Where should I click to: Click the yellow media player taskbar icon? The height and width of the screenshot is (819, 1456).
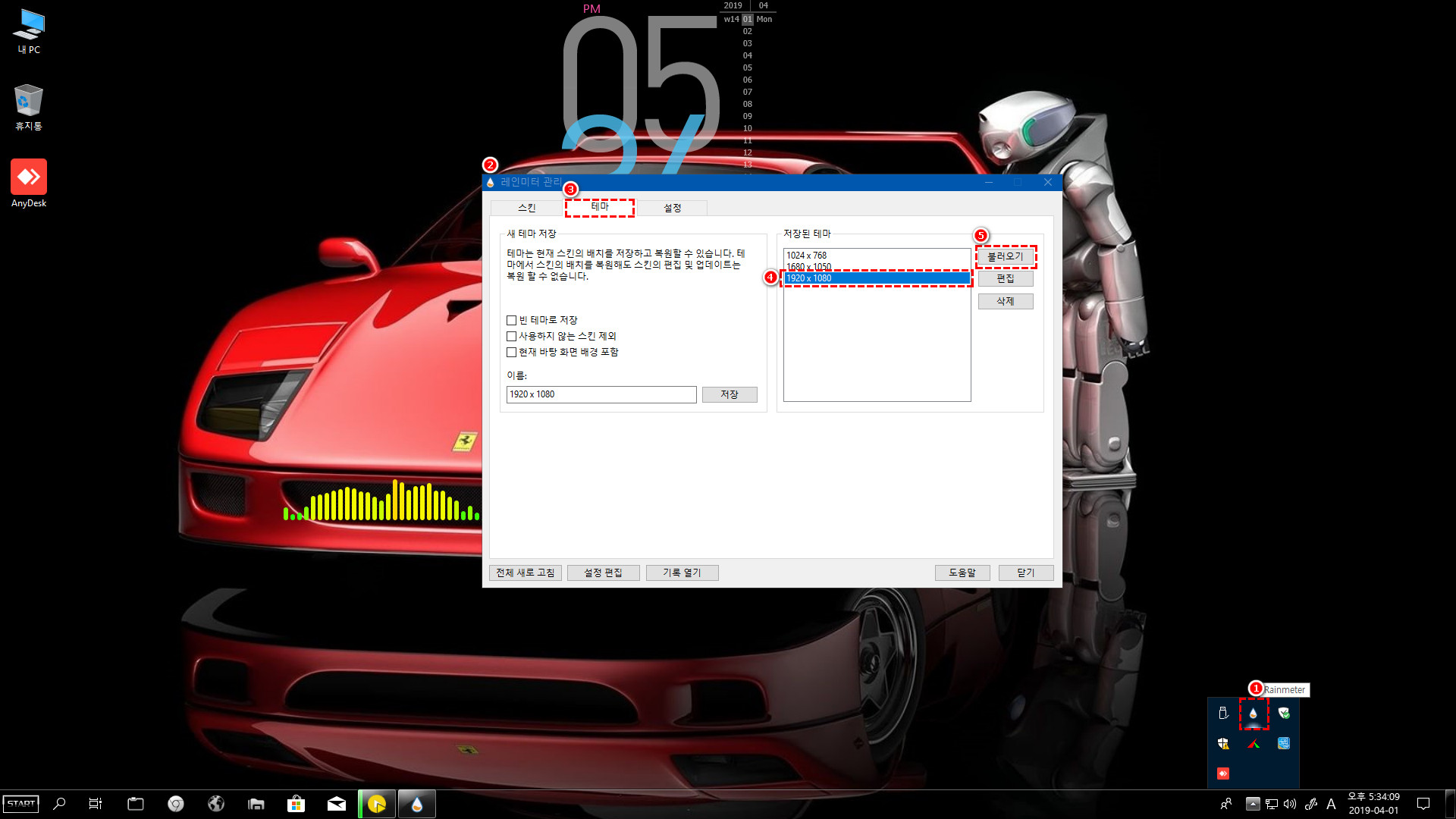click(x=377, y=804)
